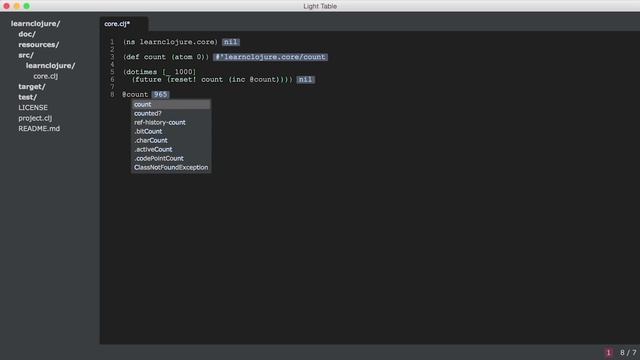Select the 'count' autocomplete suggestion
Image resolution: width=640 pixels, height=360 pixels.
[x=171, y=104]
